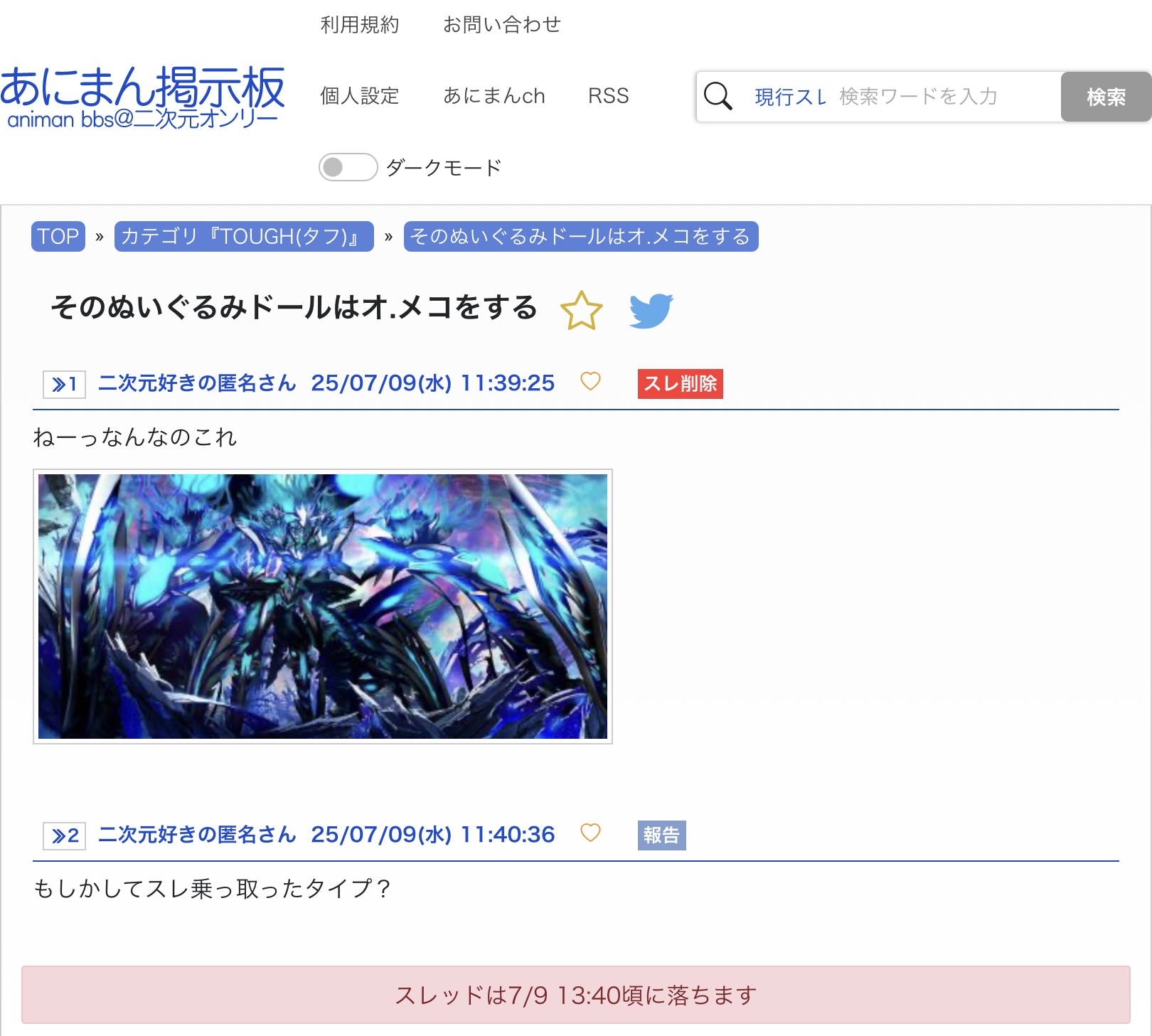1152x1036 pixels.
Task: Click the »1 post anchor
Action: [x=65, y=385]
